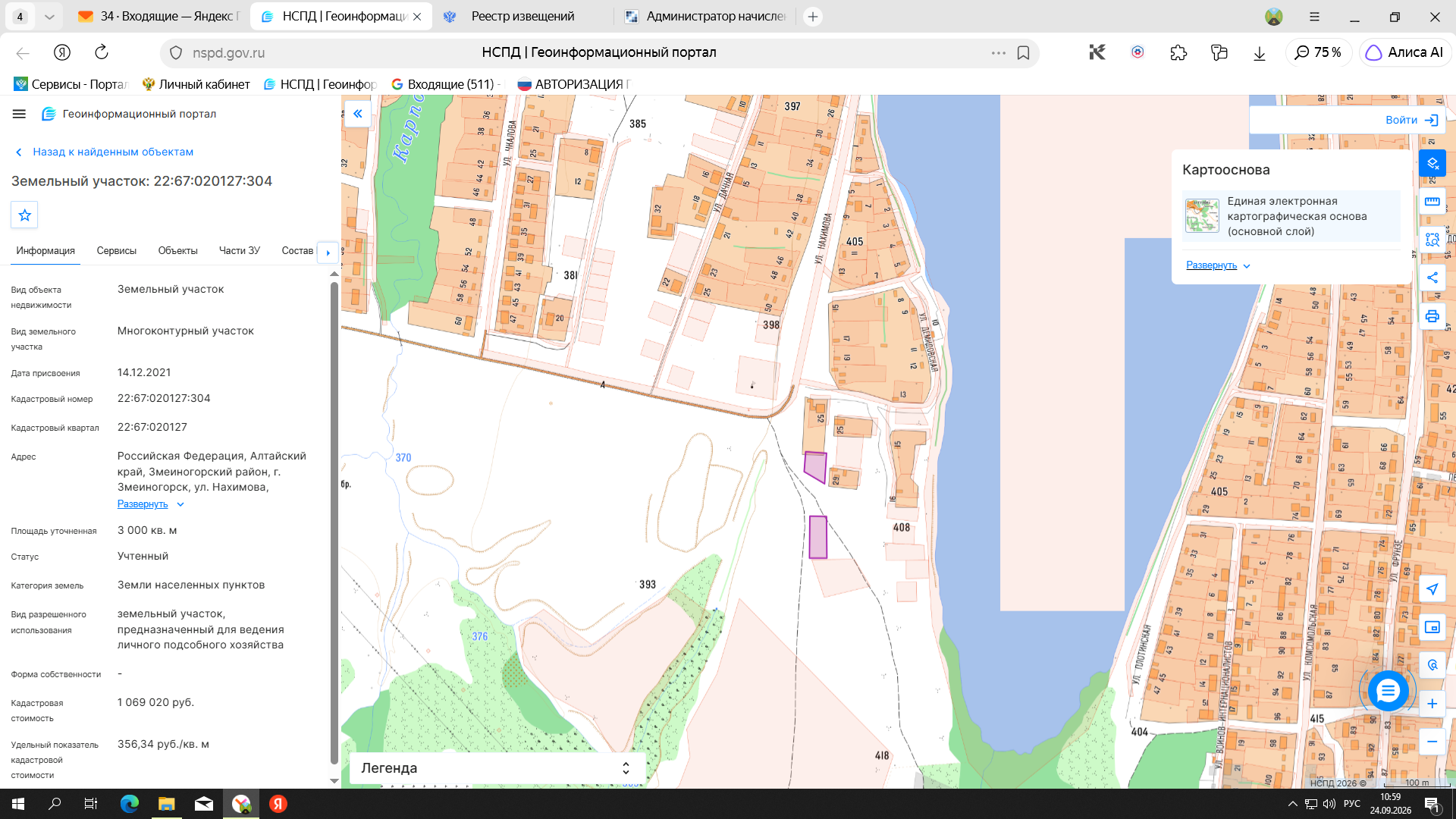Viewport: 1456px width, 819px height.
Task: Find my location with navigation arrow
Action: (1432, 588)
